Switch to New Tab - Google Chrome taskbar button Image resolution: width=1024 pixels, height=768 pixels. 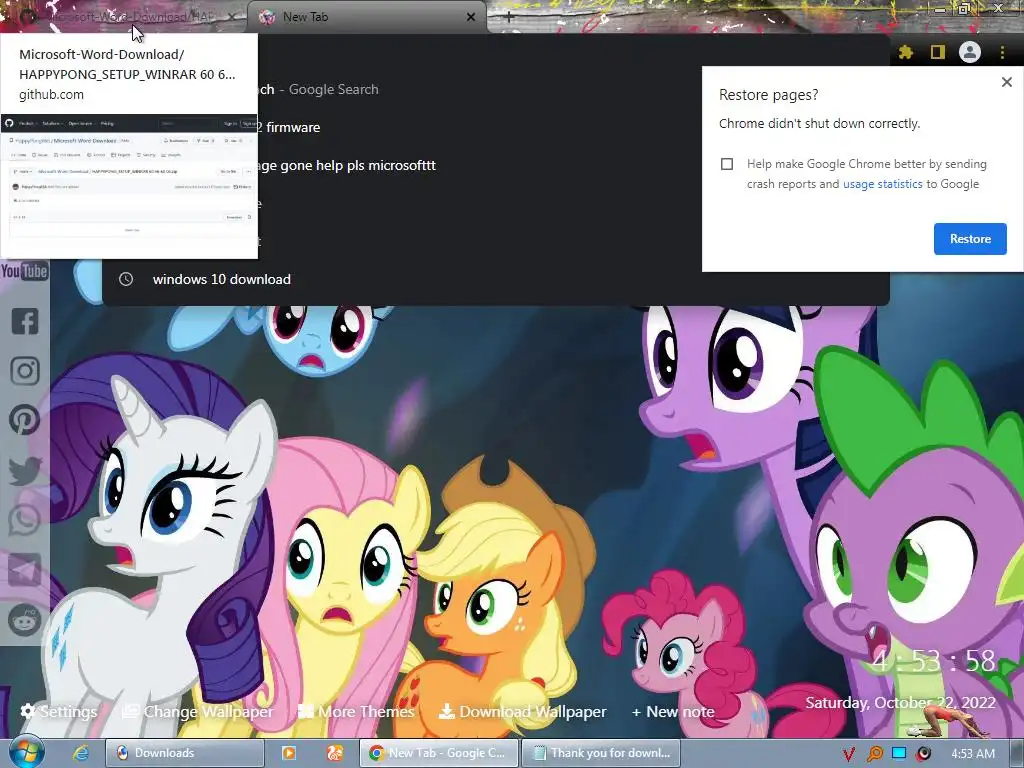click(439, 753)
